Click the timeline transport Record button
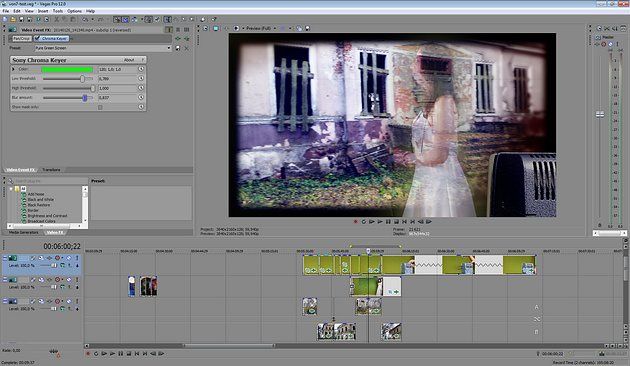The width and height of the screenshot is (630, 366). (x=88, y=354)
